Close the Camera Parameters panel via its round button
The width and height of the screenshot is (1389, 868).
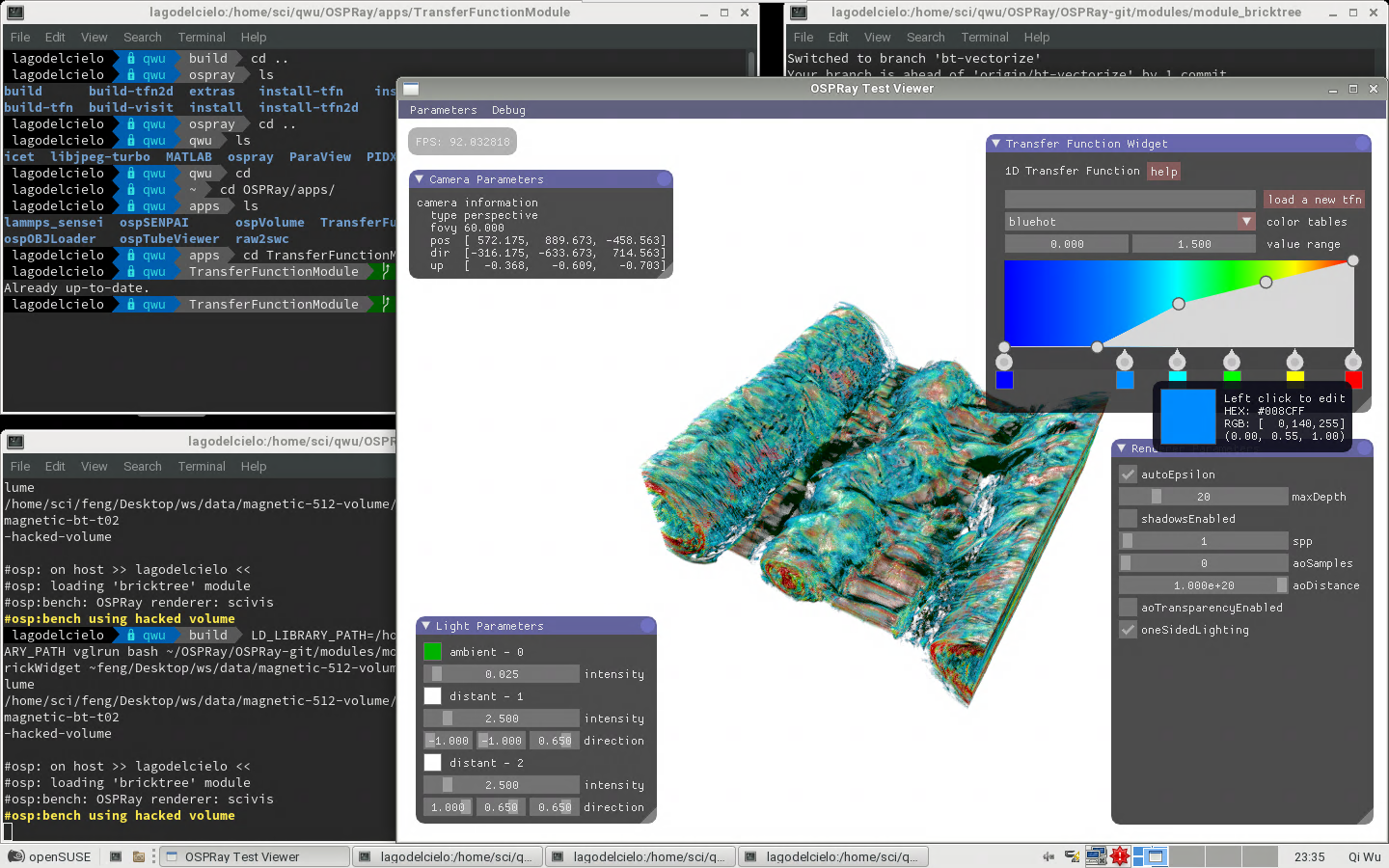pyautogui.click(x=664, y=179)
